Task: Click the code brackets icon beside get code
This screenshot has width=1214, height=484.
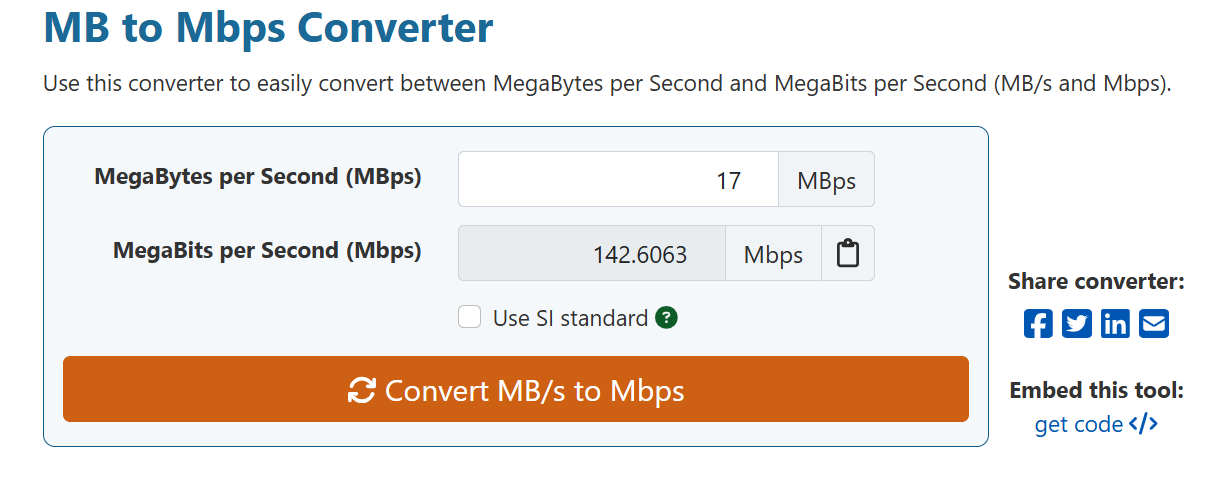Action: click(x=1143, y=424)
